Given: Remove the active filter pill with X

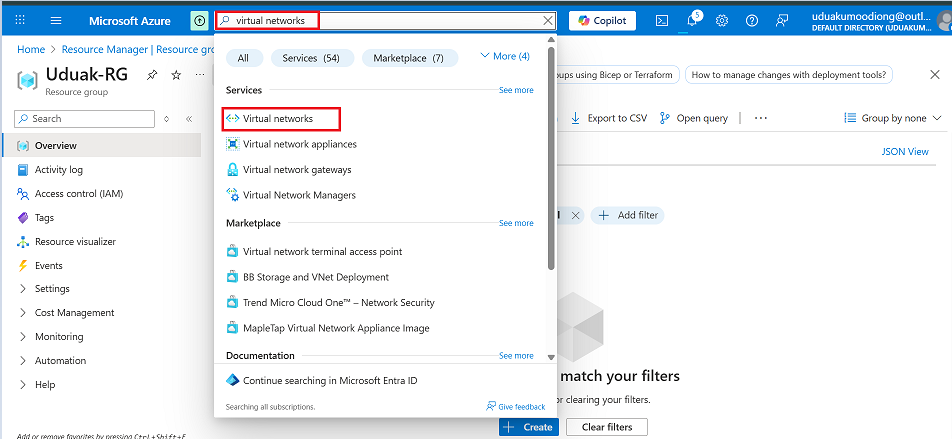Looking at the screenshot, I should click(576, 215).
